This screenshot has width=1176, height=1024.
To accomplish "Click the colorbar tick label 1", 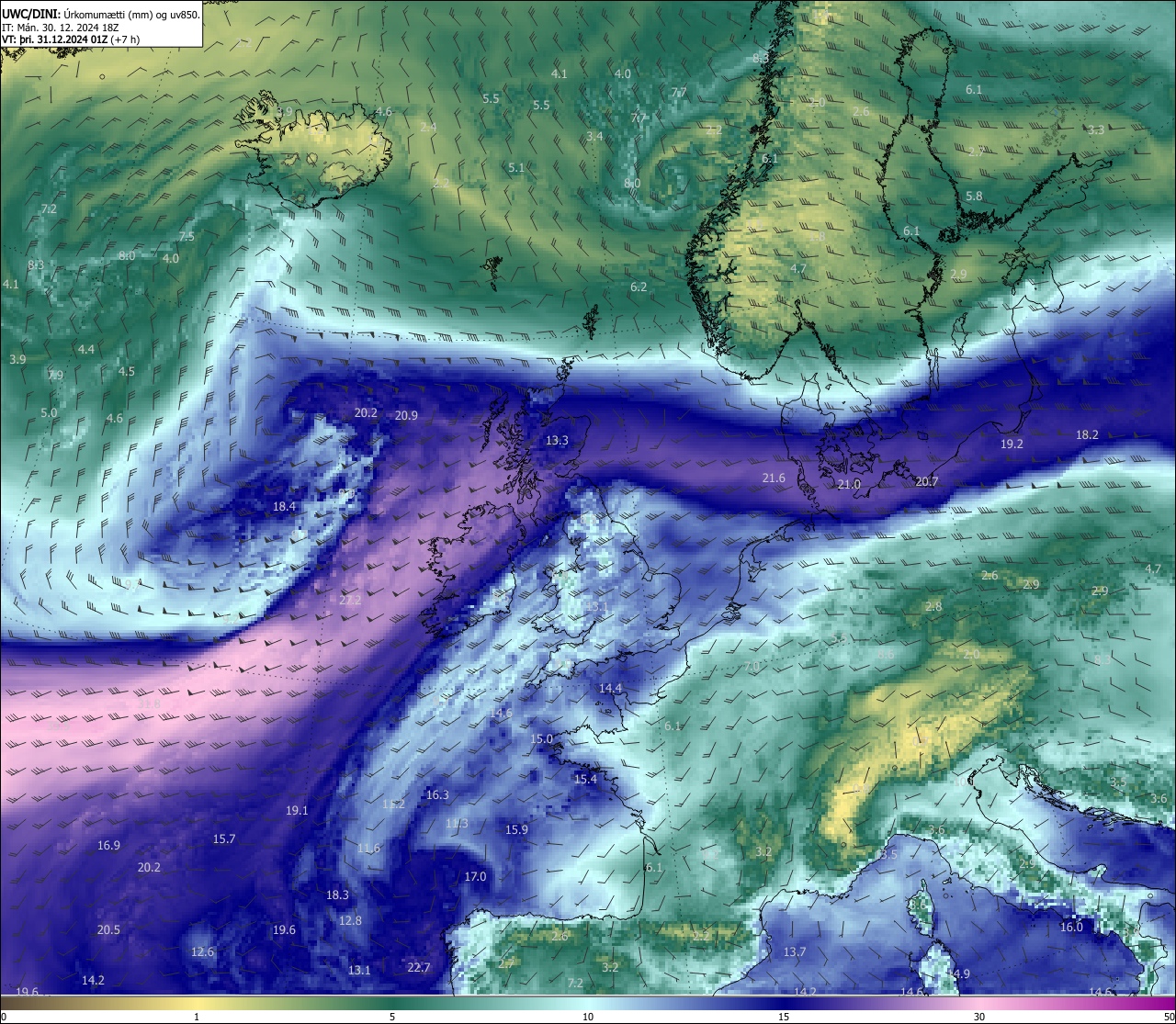I will [197, 1017].
